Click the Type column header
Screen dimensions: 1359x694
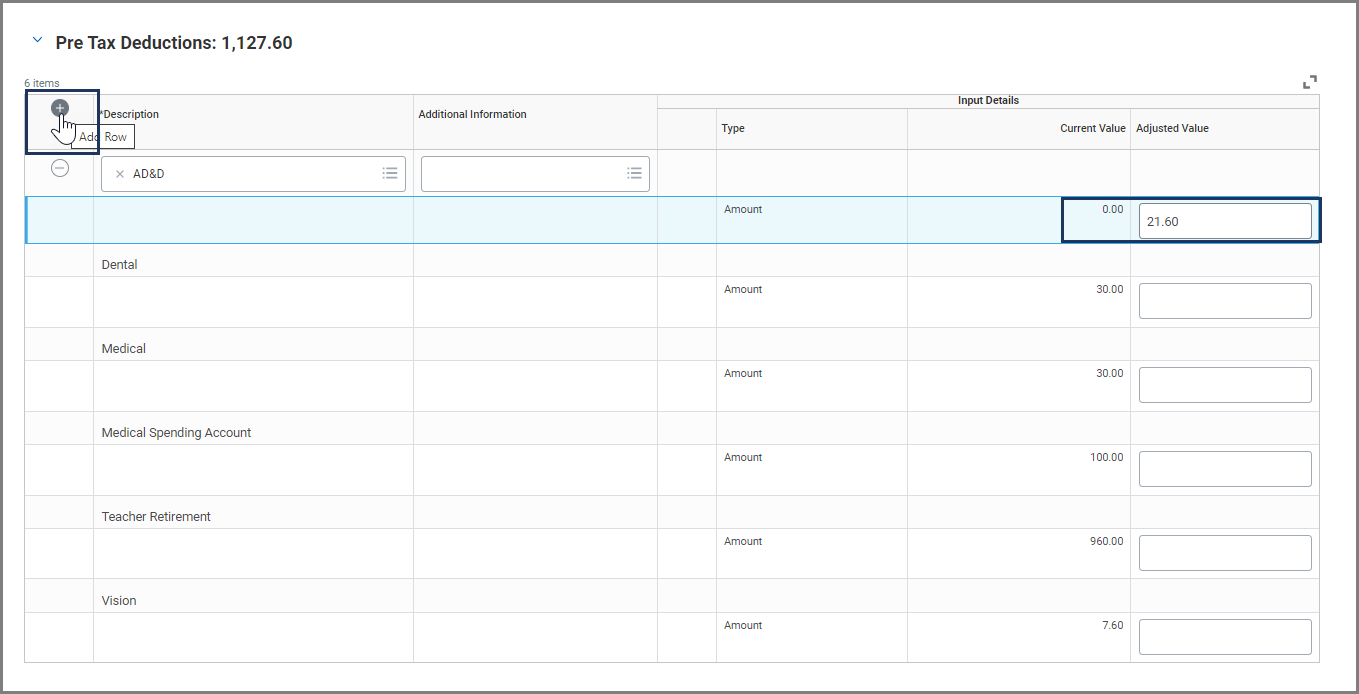[x=733, y=128]
